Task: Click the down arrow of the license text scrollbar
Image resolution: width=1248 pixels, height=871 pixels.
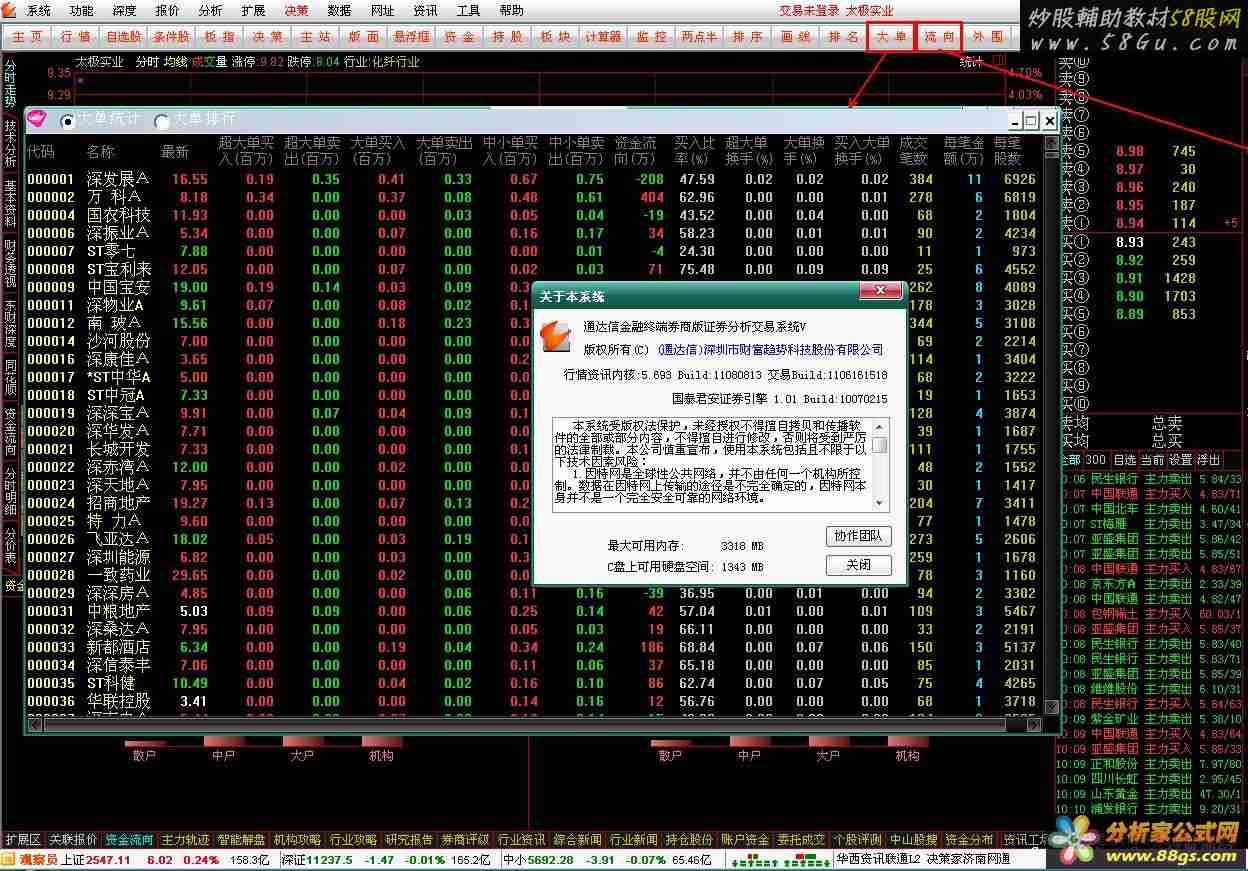Action: [x=880, y=504]
